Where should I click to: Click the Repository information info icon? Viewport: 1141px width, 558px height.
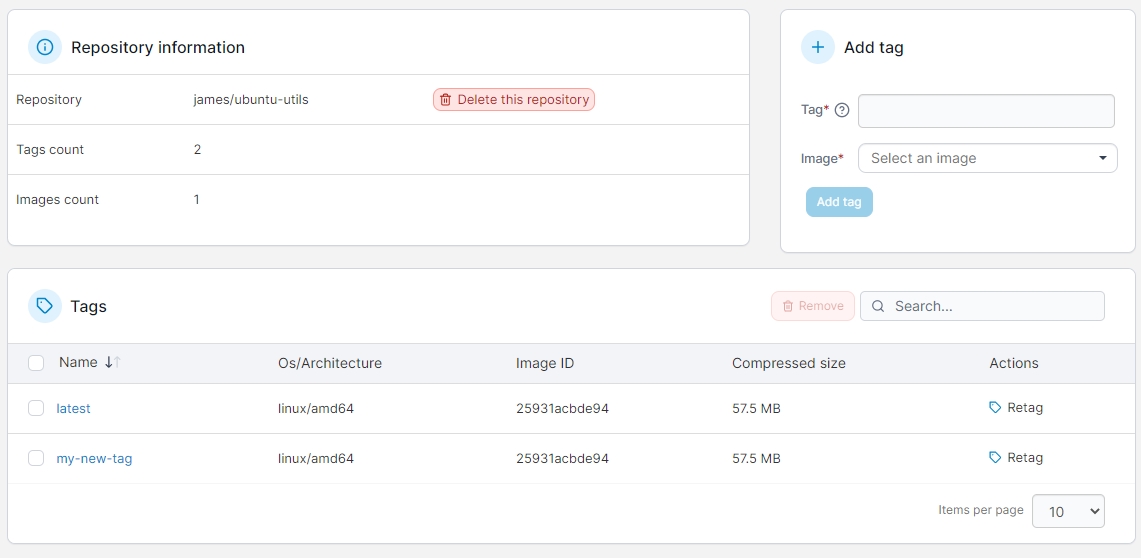point(45,47)
